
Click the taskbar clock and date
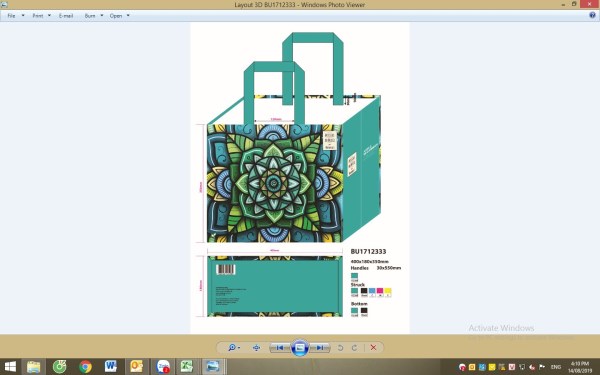pos(580,367)
